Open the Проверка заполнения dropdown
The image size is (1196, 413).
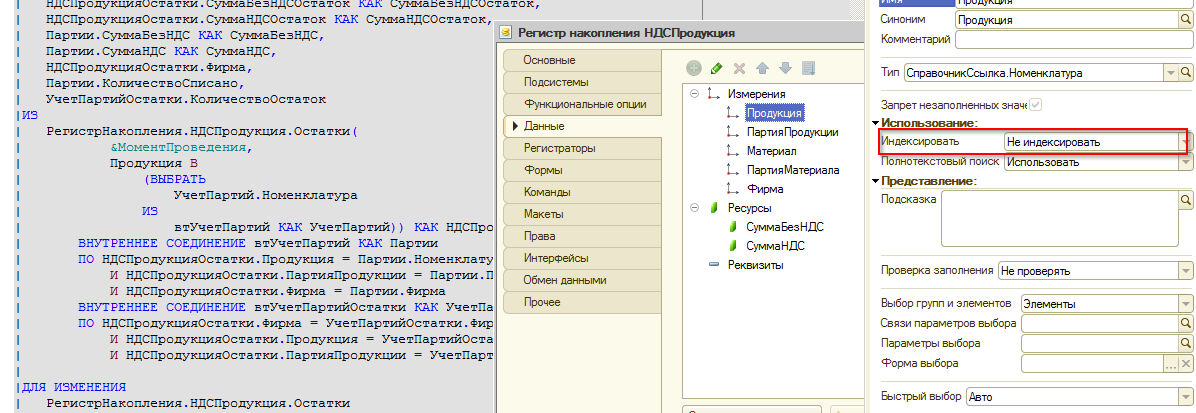click(1186, 270)
